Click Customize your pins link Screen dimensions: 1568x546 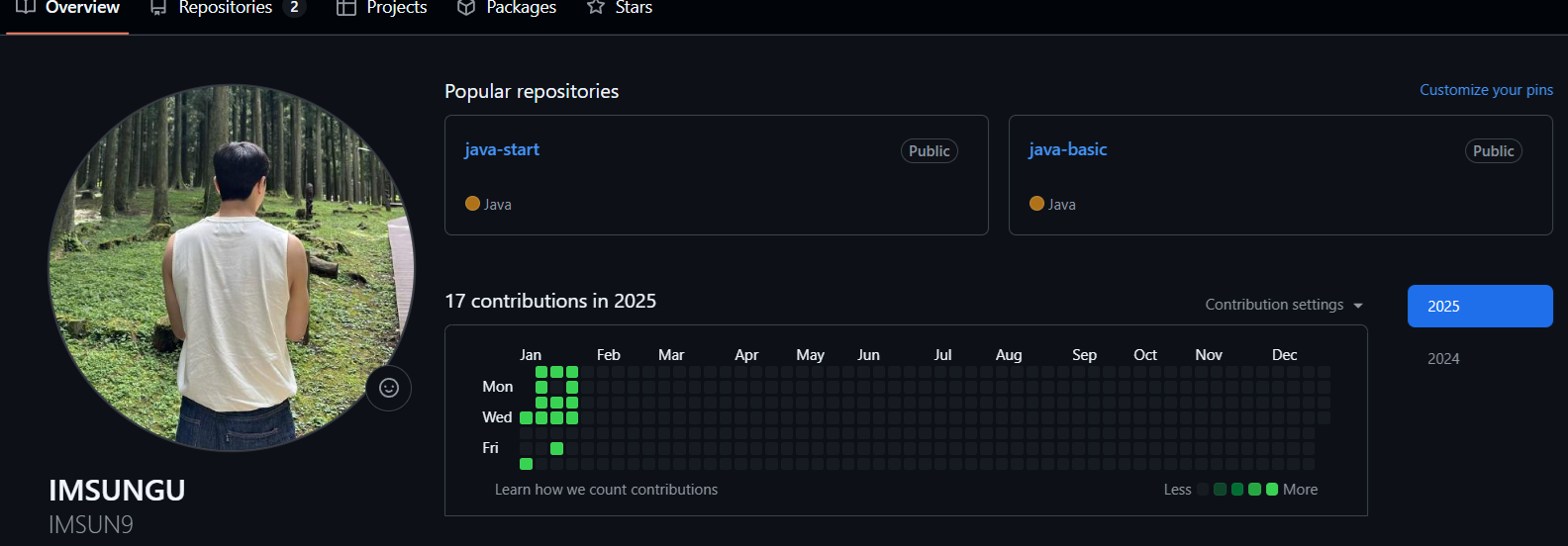[x=1486, y=90]
